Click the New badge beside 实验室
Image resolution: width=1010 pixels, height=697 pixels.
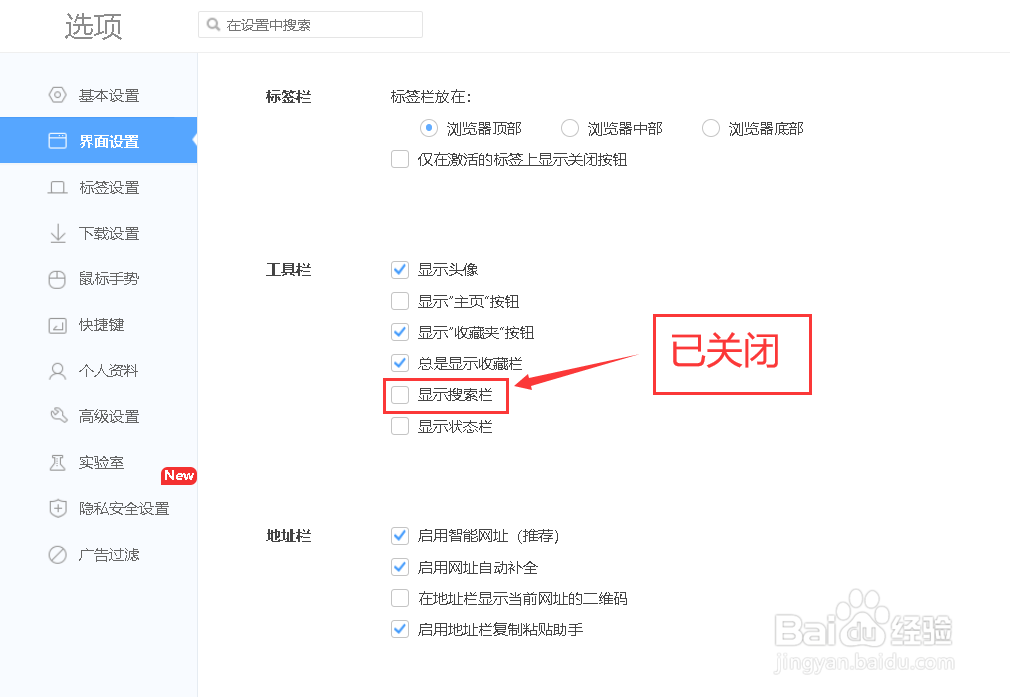pos(179,475)
